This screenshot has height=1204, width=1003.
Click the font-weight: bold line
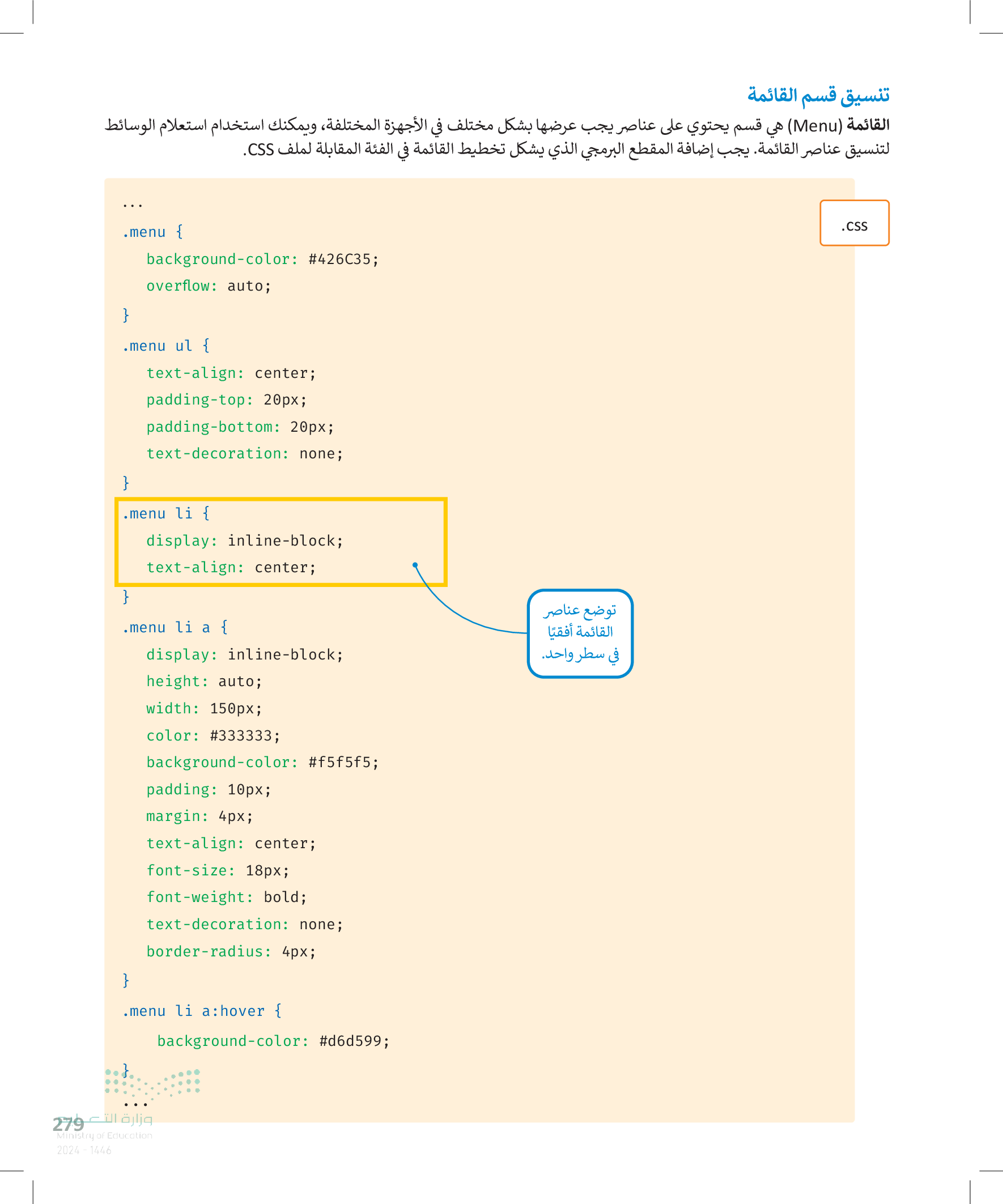pyautogui.click(x=227, y=897)
